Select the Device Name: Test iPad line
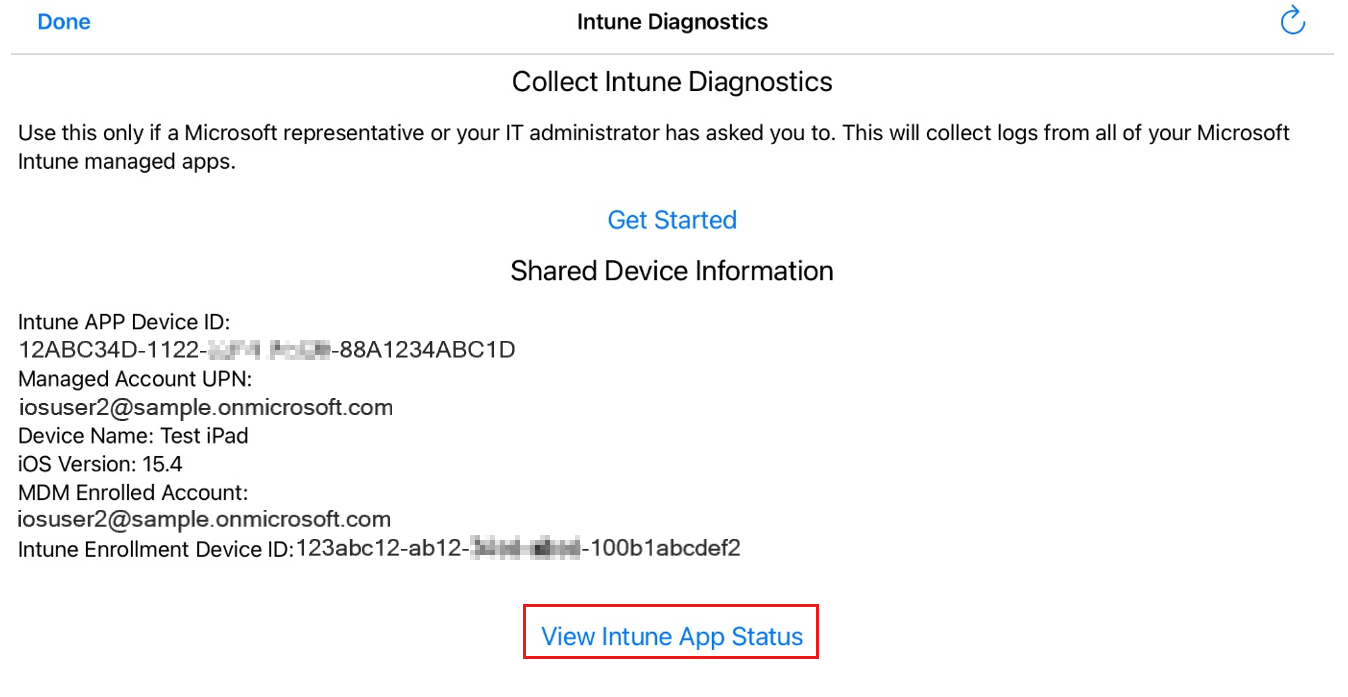Viewport: 1348px width, 697px height. click(x=133, y=436)
